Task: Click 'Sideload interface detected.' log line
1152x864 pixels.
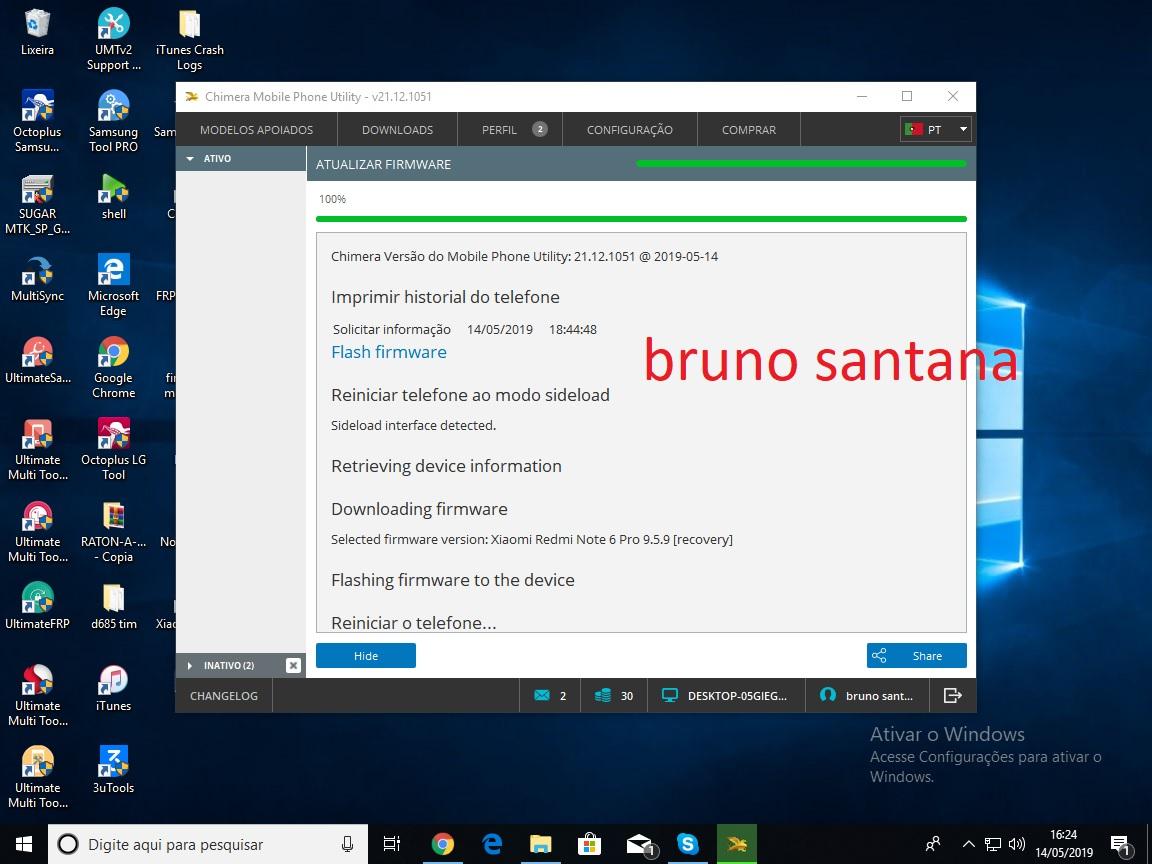Action: pos(414,425)
